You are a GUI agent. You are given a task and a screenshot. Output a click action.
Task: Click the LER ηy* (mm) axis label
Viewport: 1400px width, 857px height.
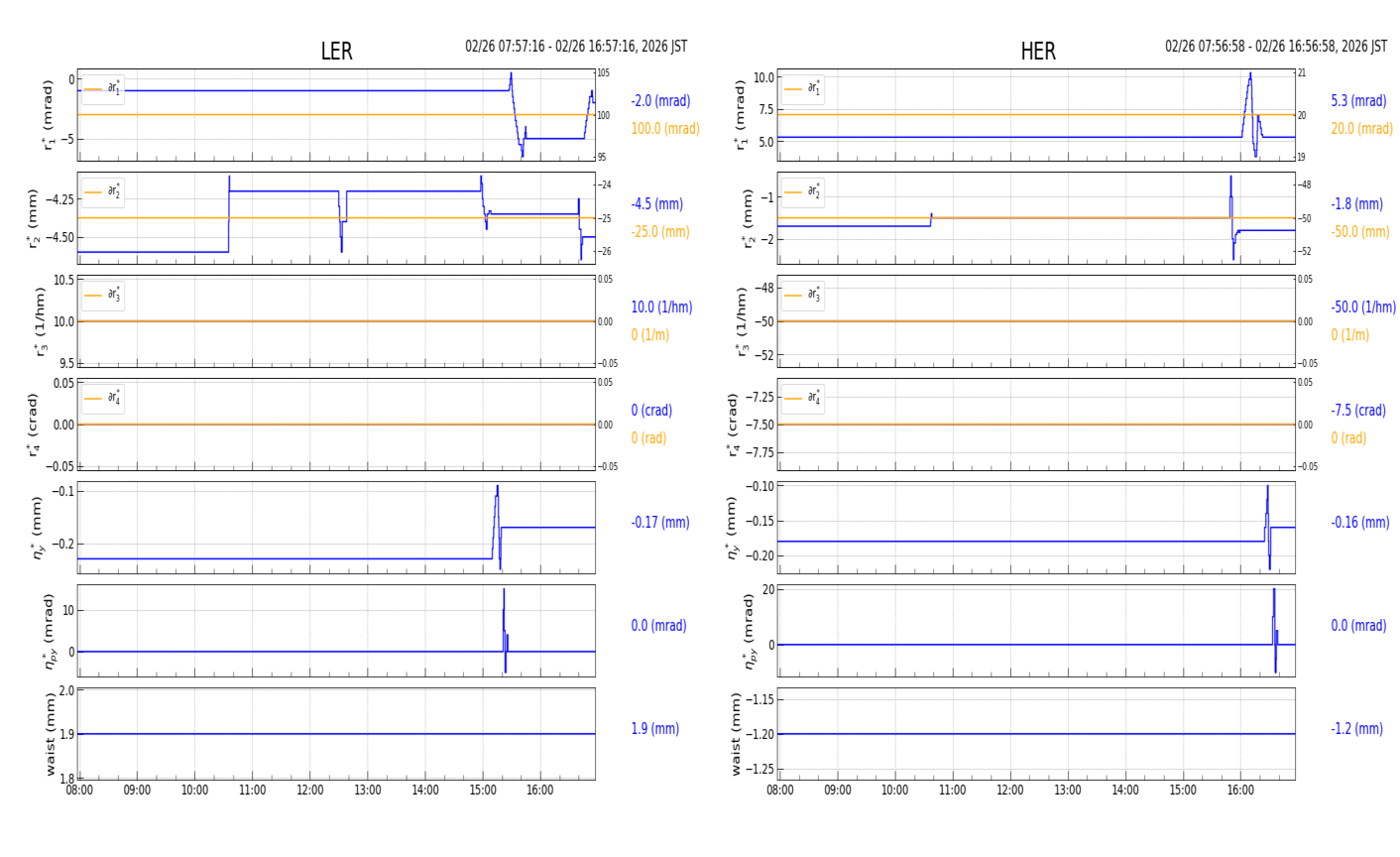tap(39, 528)
